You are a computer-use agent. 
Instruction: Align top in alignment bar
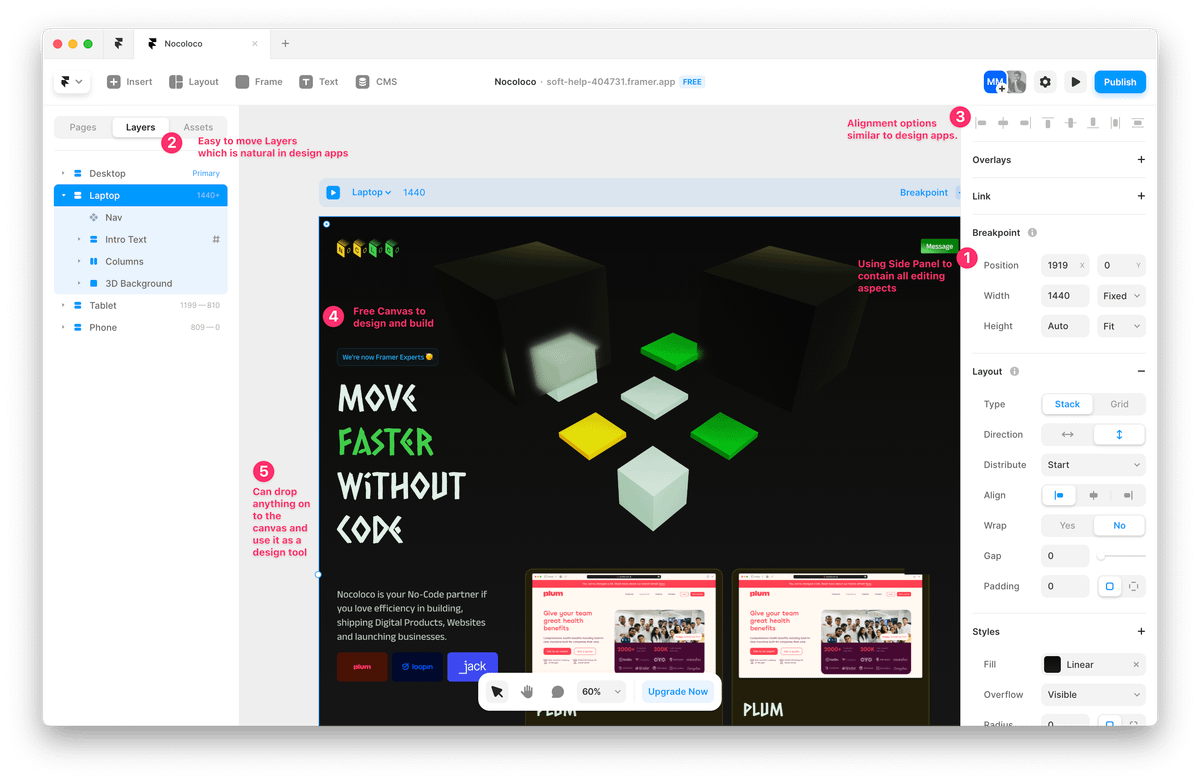1048,123
